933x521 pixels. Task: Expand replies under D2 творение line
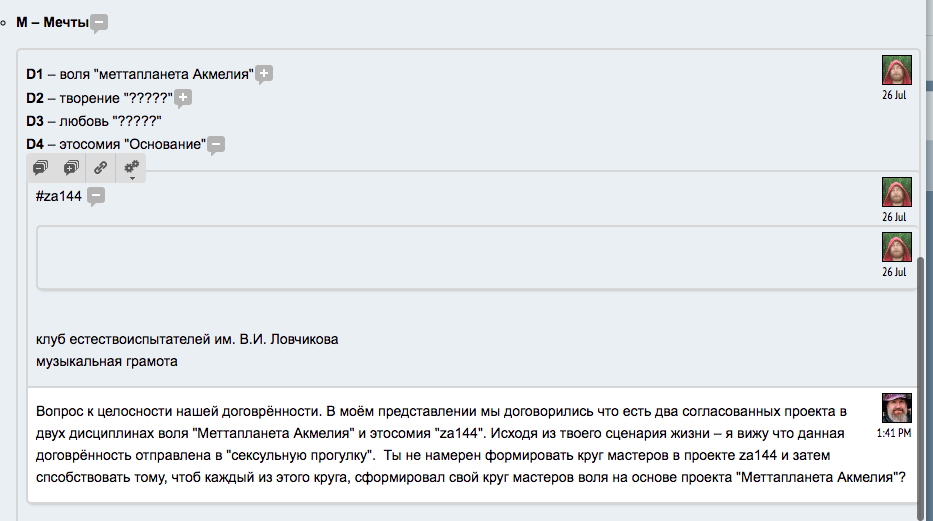(183, 97)
